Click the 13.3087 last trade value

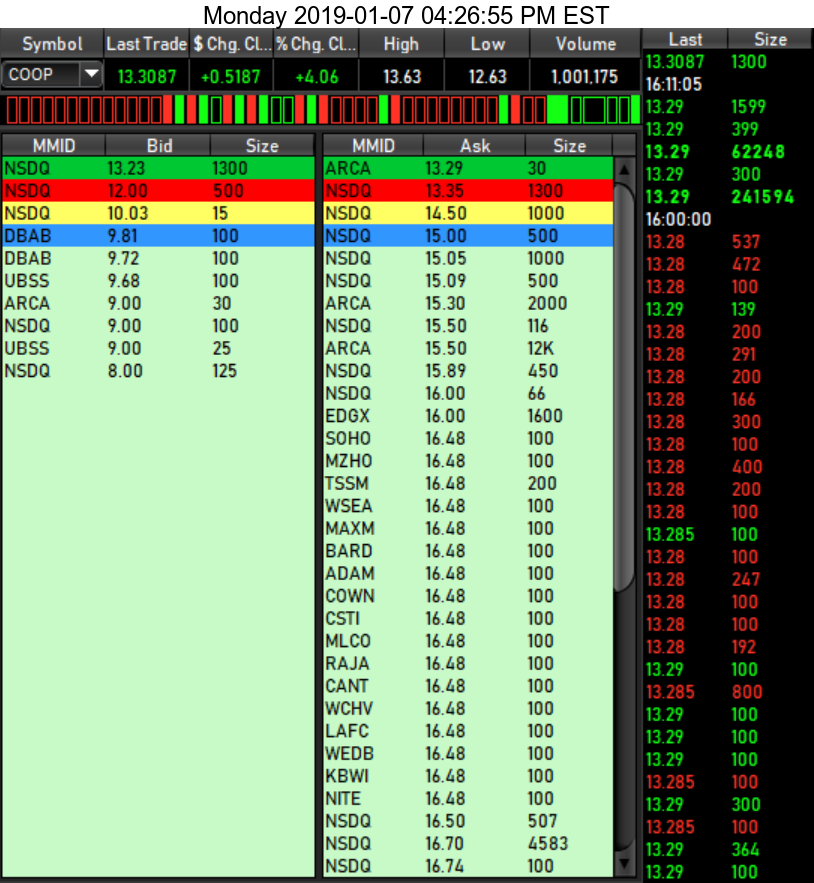click(146, 77)
